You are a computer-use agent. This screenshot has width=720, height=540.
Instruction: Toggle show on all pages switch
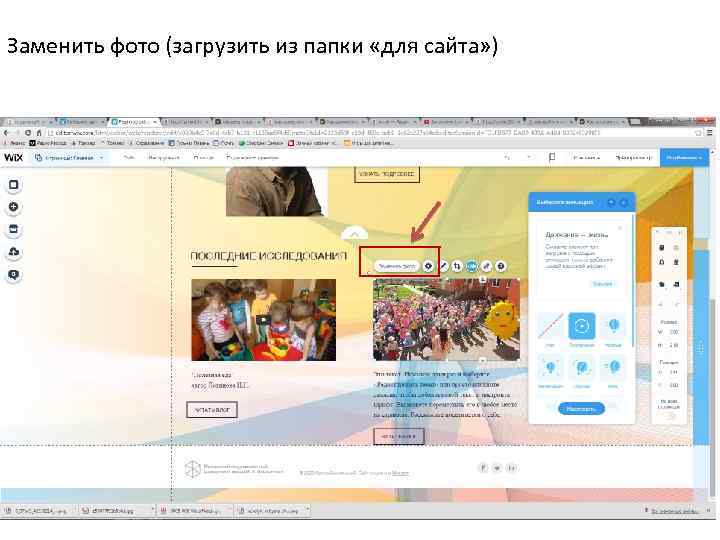tap(672, 416)
